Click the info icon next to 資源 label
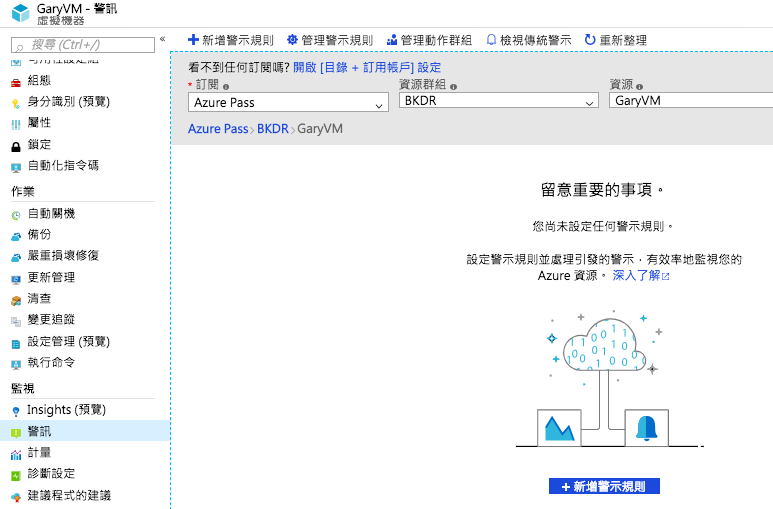This screenshot has height=509, width=773. 639,87
